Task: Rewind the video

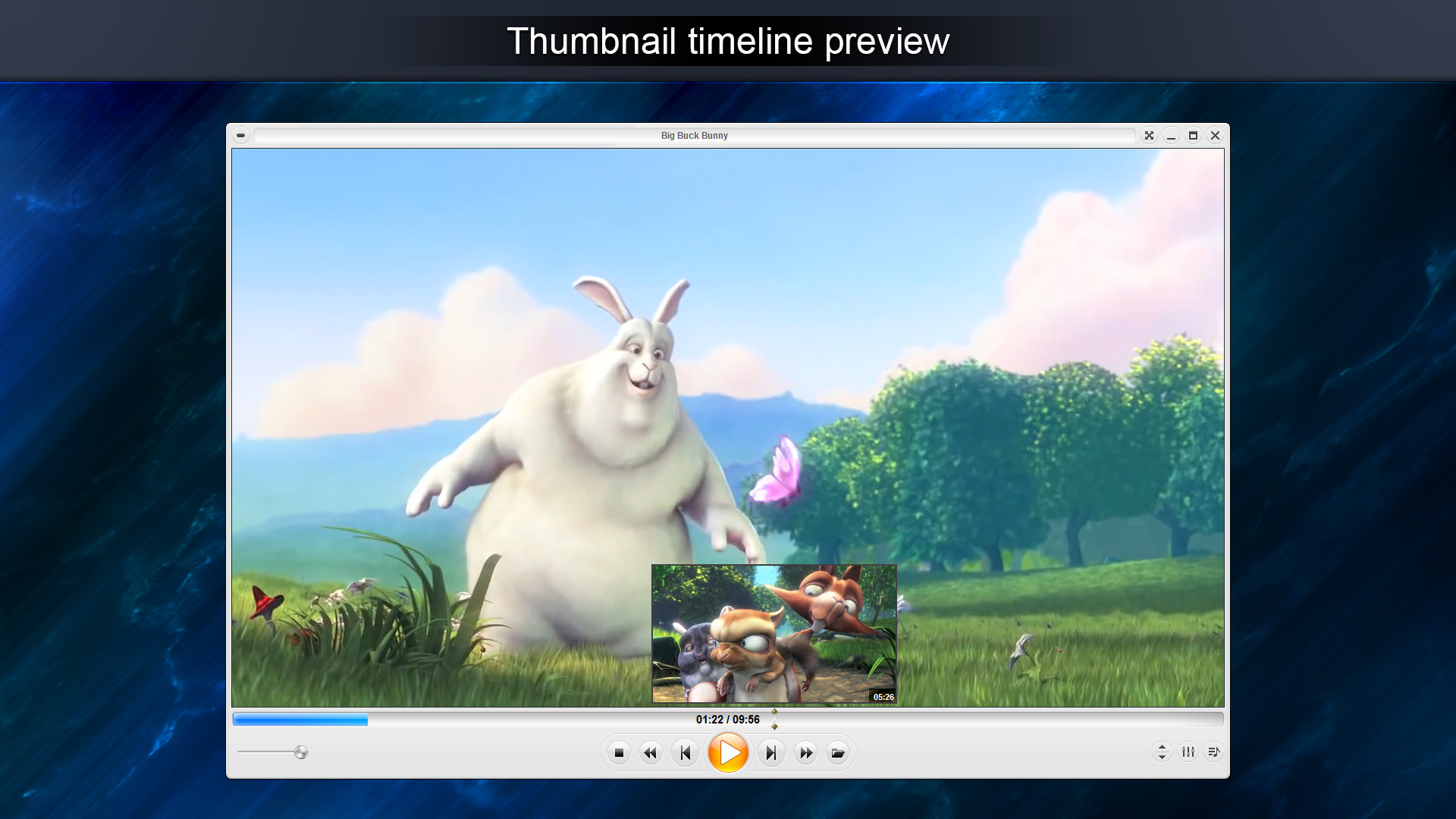Action: tap(651, 752)
